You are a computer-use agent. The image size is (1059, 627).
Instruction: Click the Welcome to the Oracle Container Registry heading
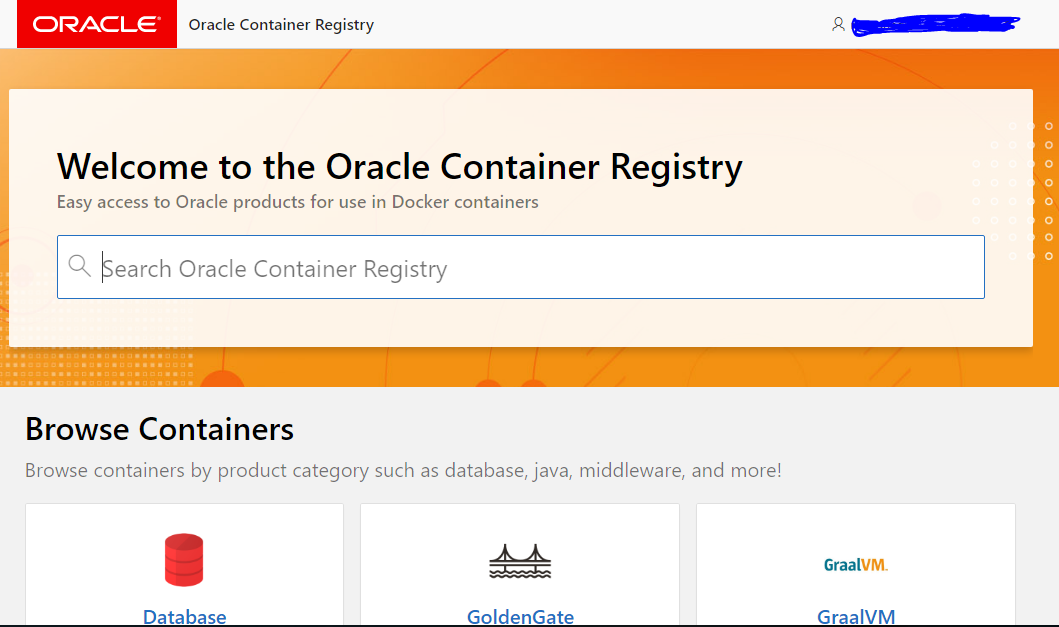click(x=399, y=166)
